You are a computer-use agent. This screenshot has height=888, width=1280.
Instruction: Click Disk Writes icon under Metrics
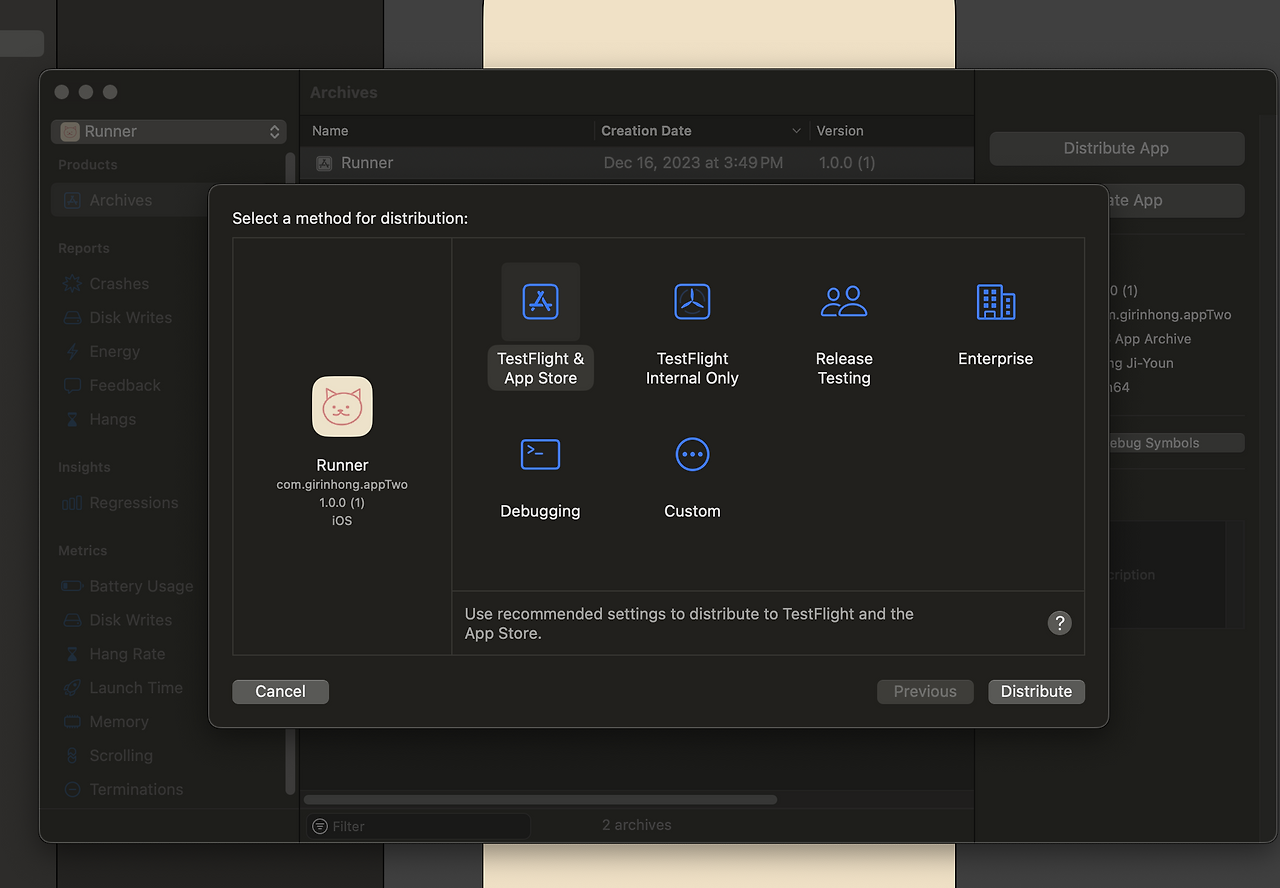click(x=72, y=620)
